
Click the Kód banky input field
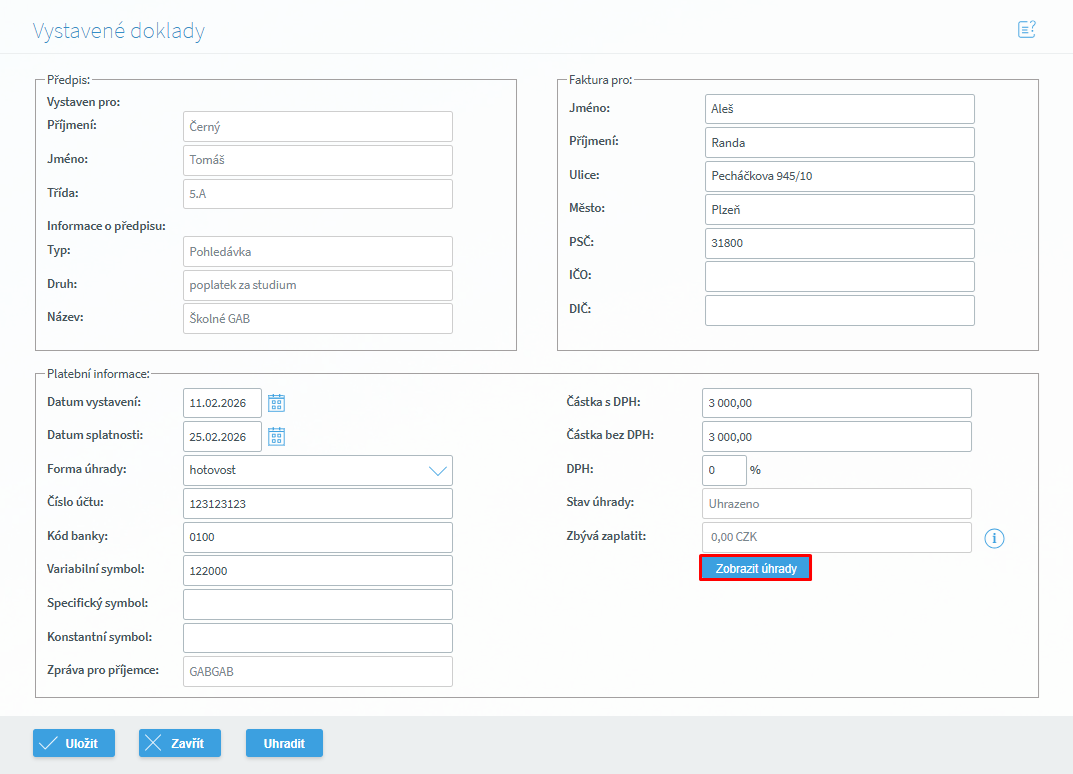click(318, 537)
